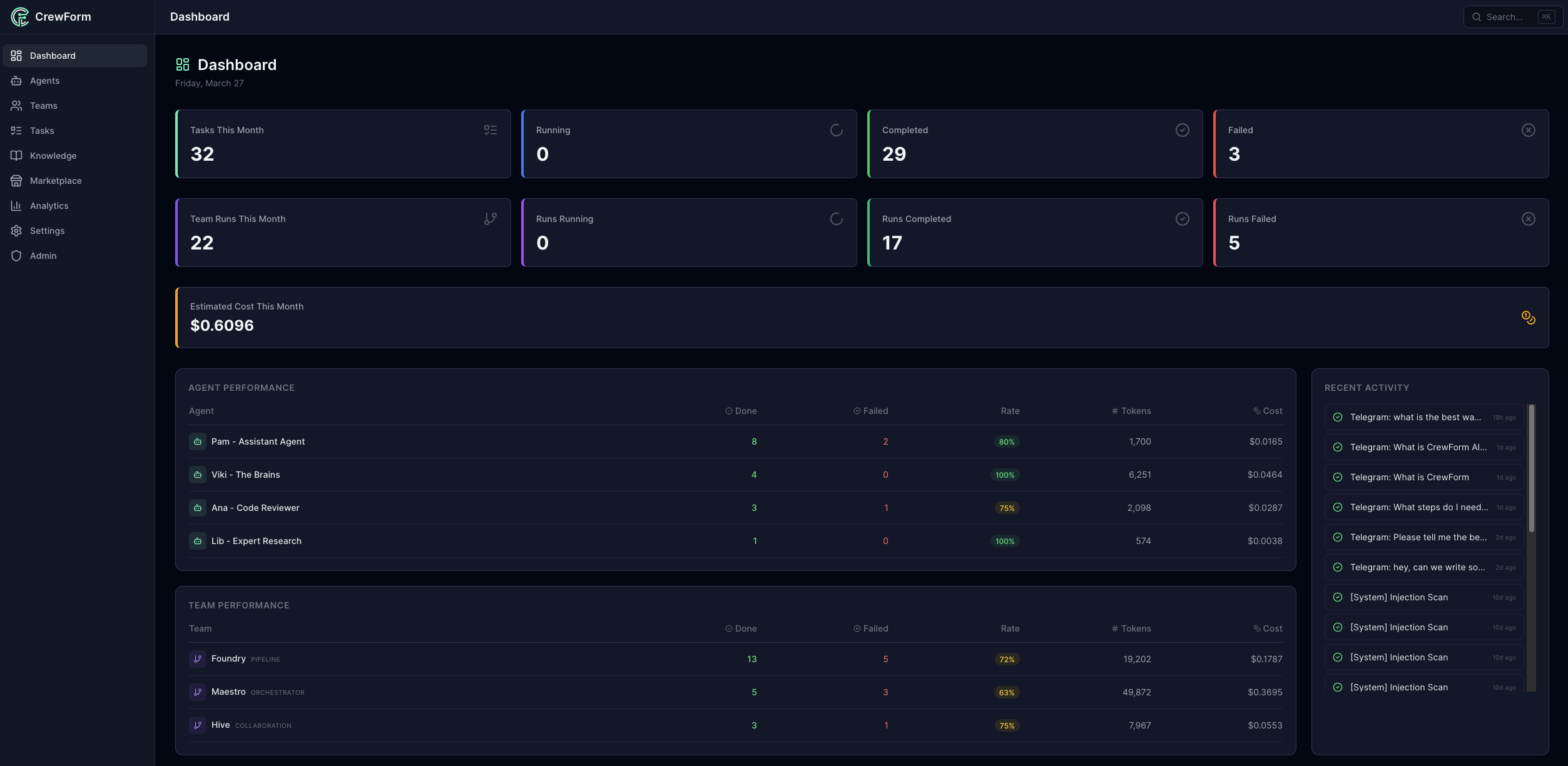Open the Maestro orchestrator team
Screen dimensions: 1568x766
[228, 692]
